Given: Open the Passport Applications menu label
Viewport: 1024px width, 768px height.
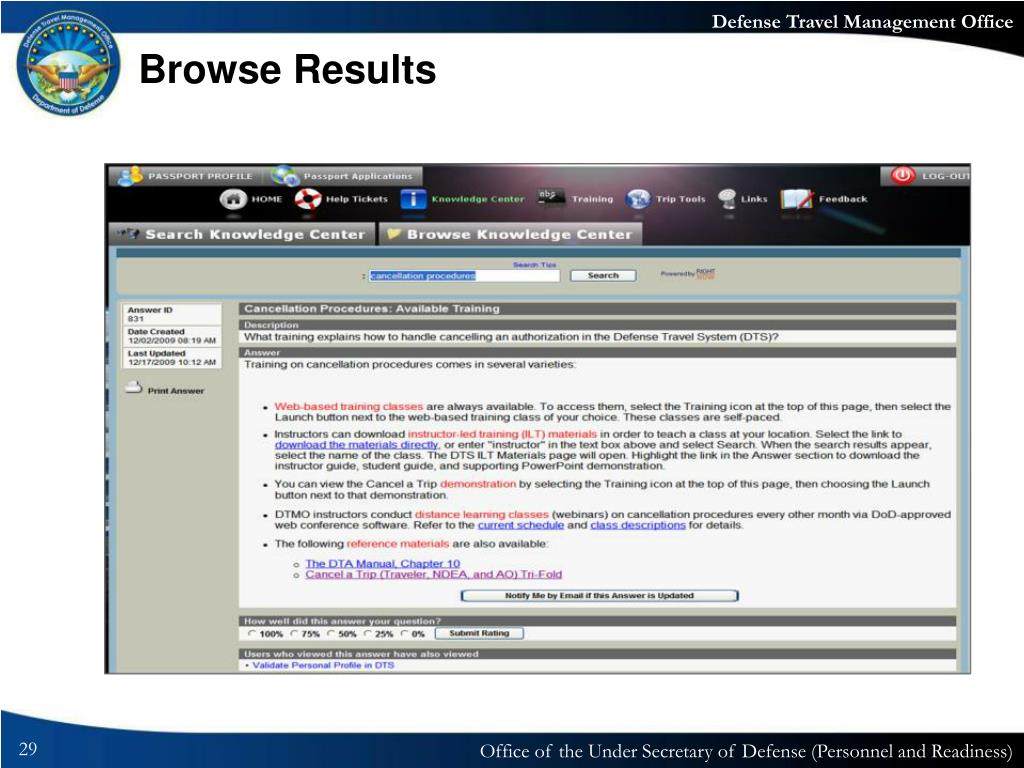Looking at the screenshot, I should pos(358,176).
